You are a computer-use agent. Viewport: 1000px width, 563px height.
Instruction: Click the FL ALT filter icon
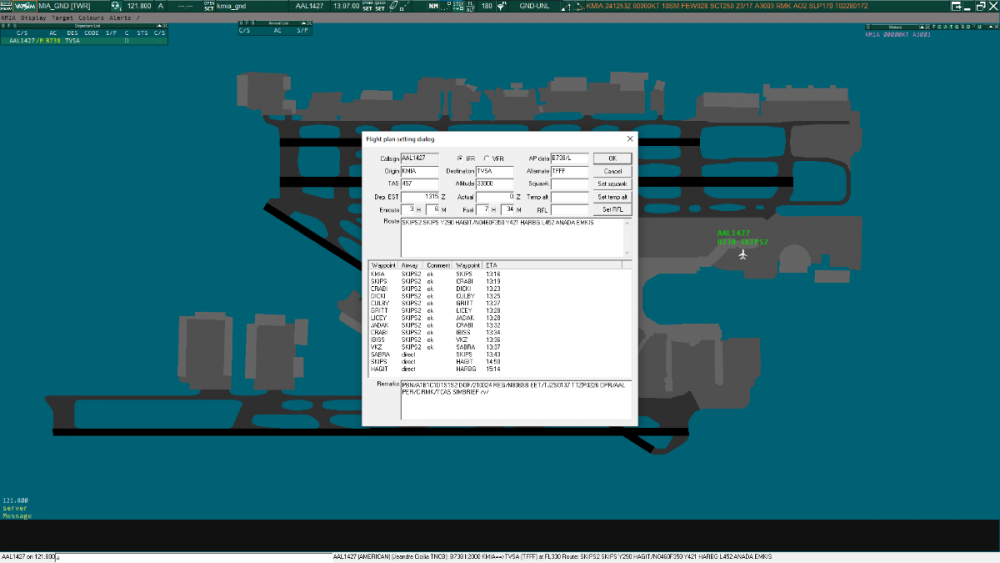(471, 6)
